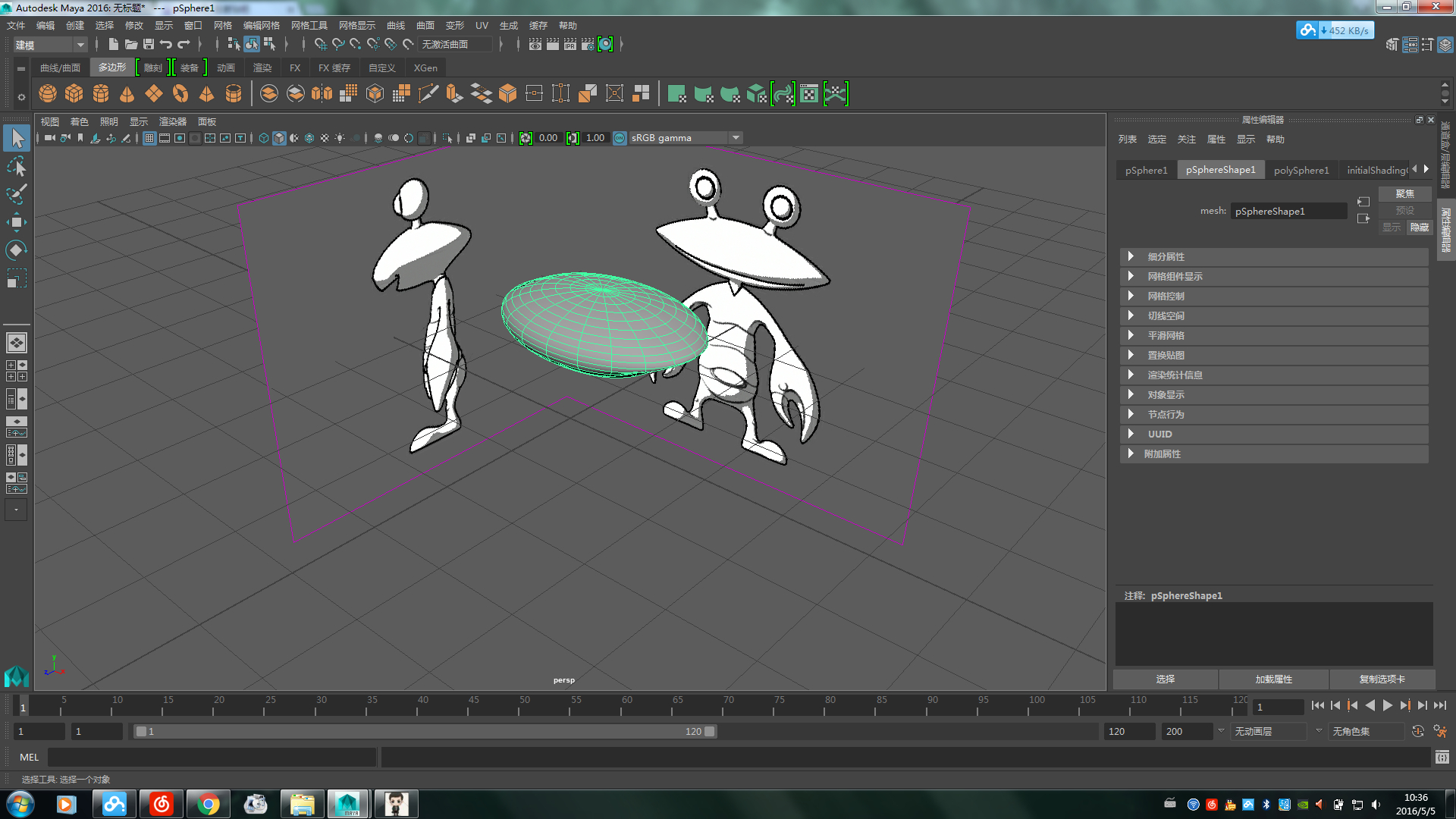Screen dimensions: 1456x819
Task: Open the sRGB gamma dropdown
Action: (735, 138)
